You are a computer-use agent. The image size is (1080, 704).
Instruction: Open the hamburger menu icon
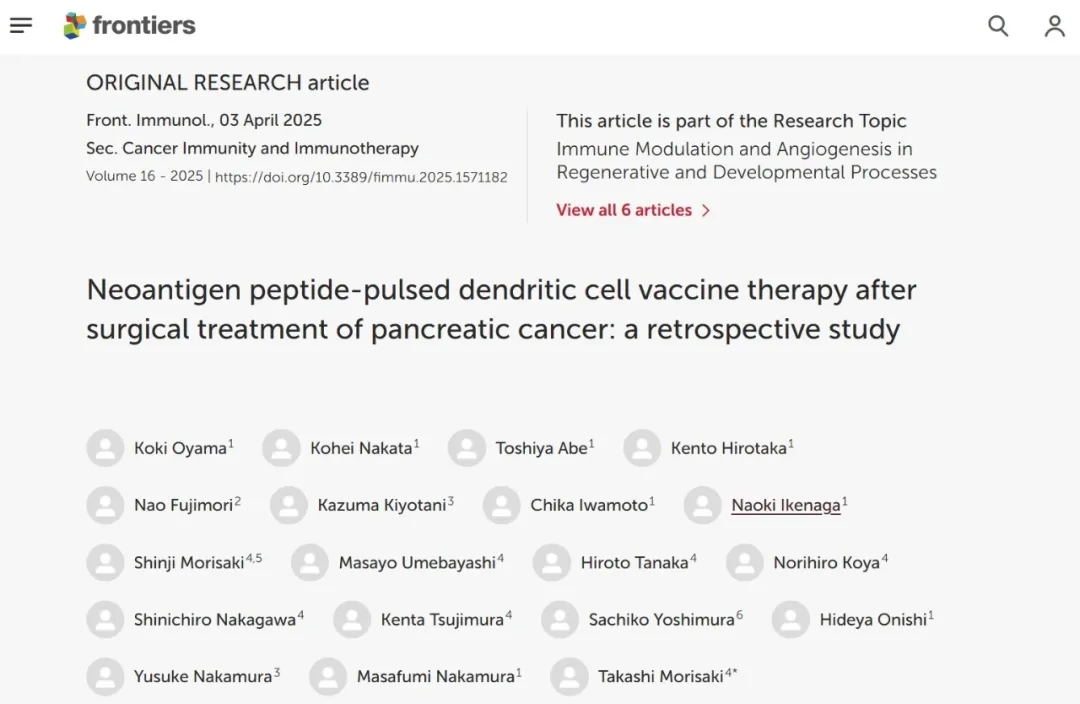[x=21, y=26]
